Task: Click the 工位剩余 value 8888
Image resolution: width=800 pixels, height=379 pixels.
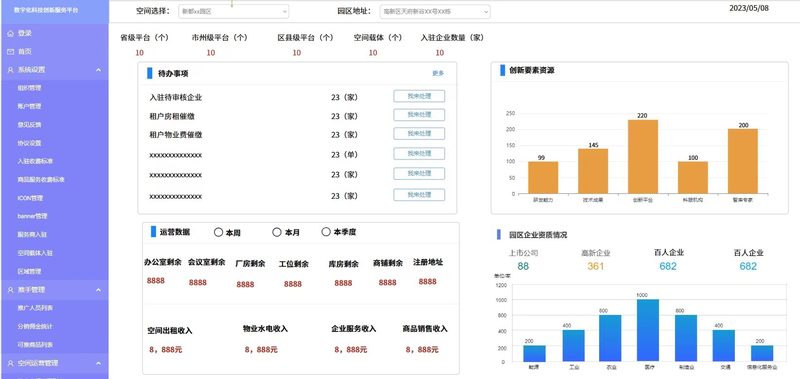Action: click(x=293, y=284)
